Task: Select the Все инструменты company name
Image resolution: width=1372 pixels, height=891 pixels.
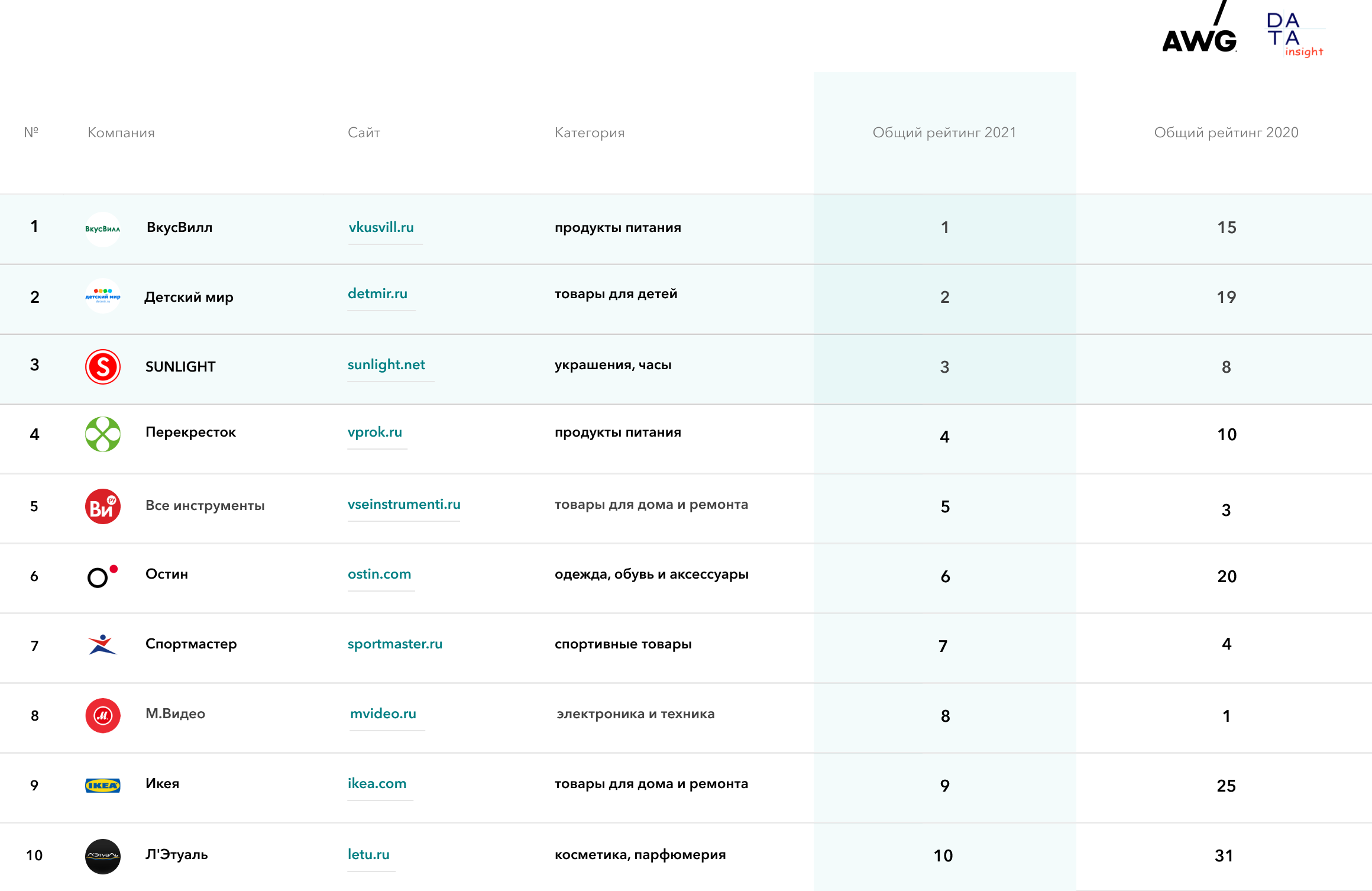Action: pos(205,505)
